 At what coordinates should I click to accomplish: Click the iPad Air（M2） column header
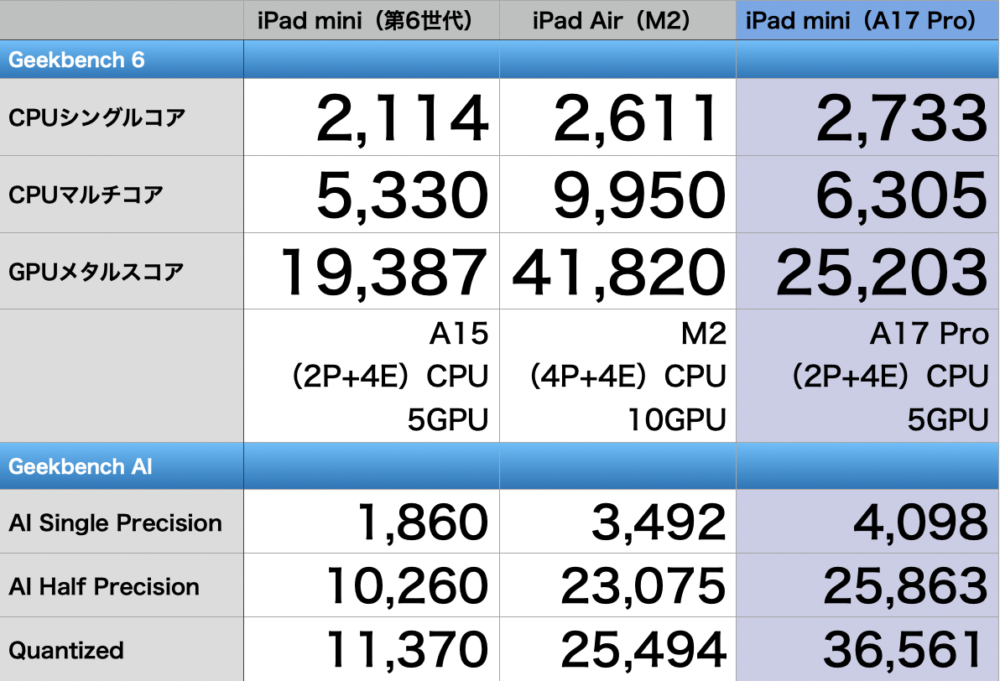point(617,20)
